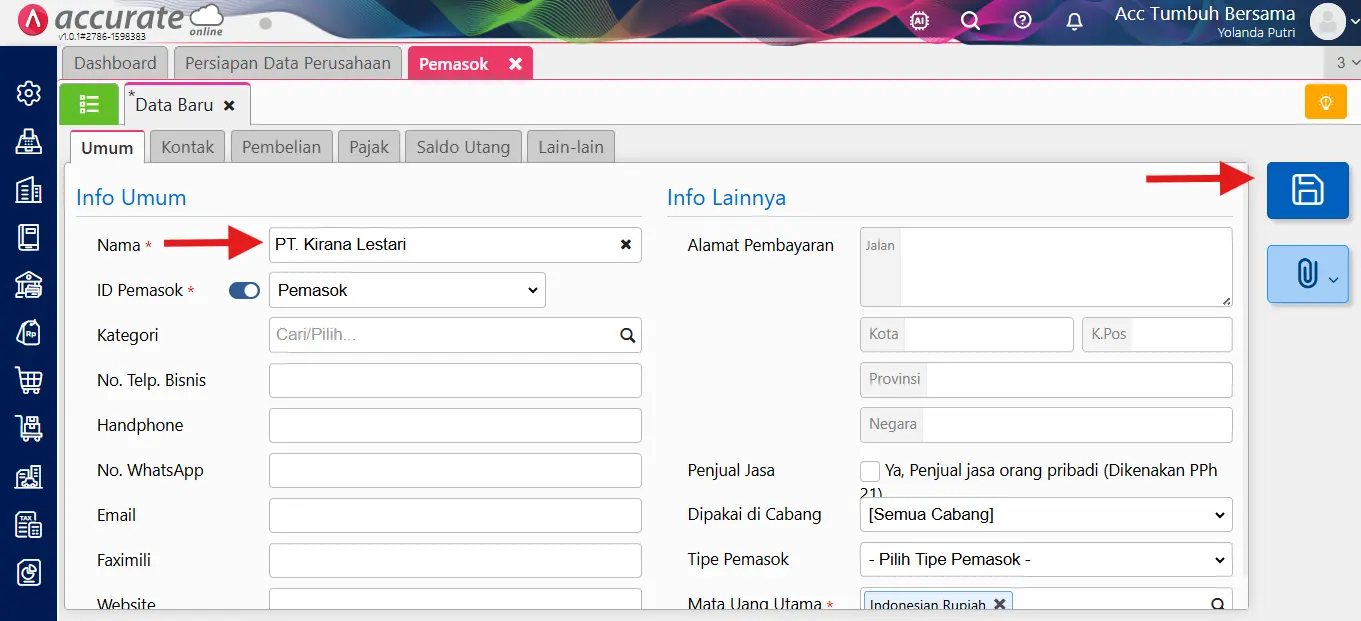Image resolution: width=1361 pixels, height=621 pixels.
Task: Open the shopping cart sidebar module
Action: click(x=29, y=380)
